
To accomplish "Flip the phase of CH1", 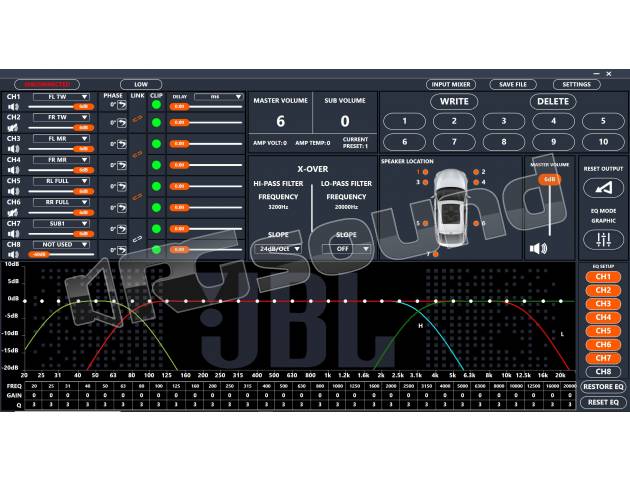I will pyautogui.click(x=121, y=105).
